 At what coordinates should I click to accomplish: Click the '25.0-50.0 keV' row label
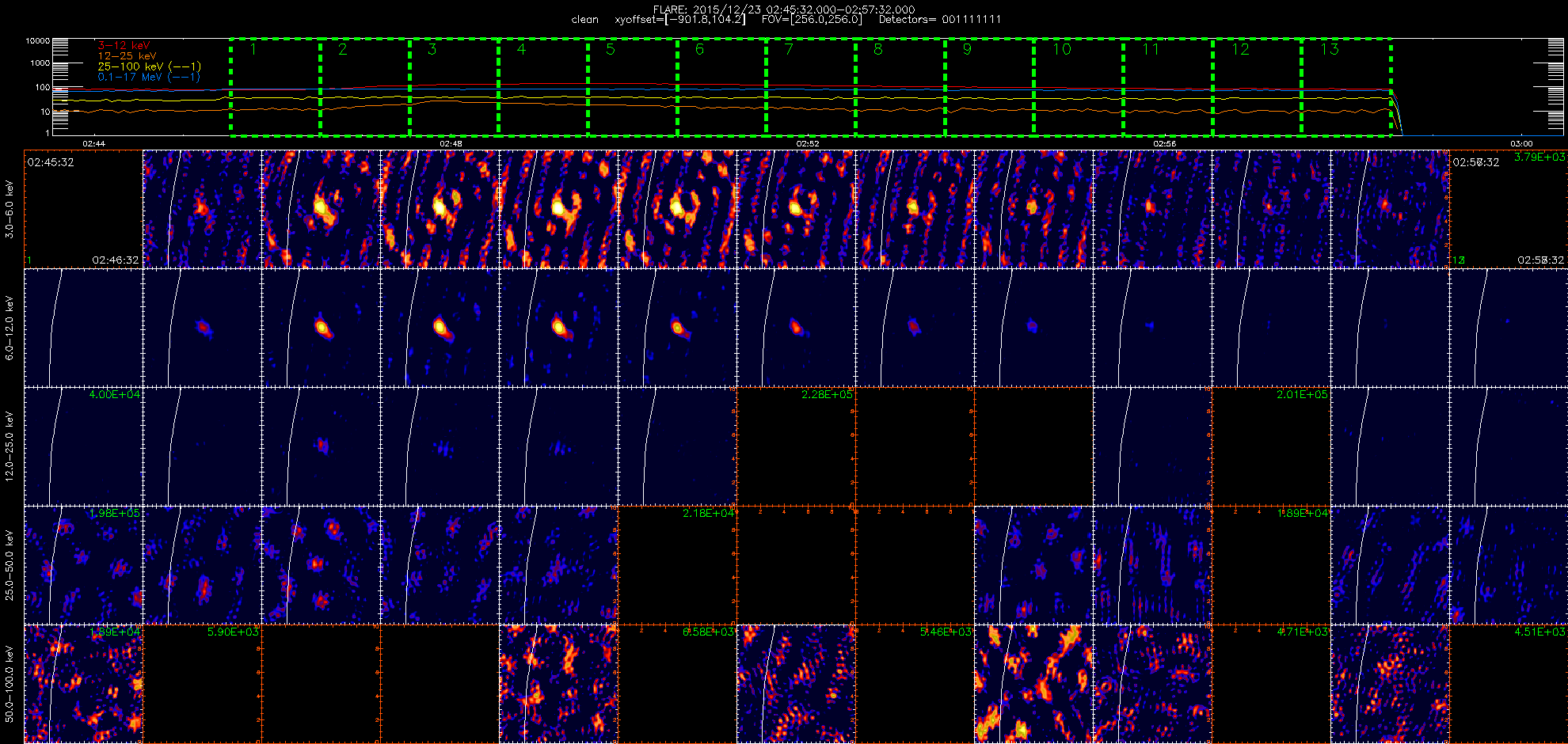click(x=10, y=564)
